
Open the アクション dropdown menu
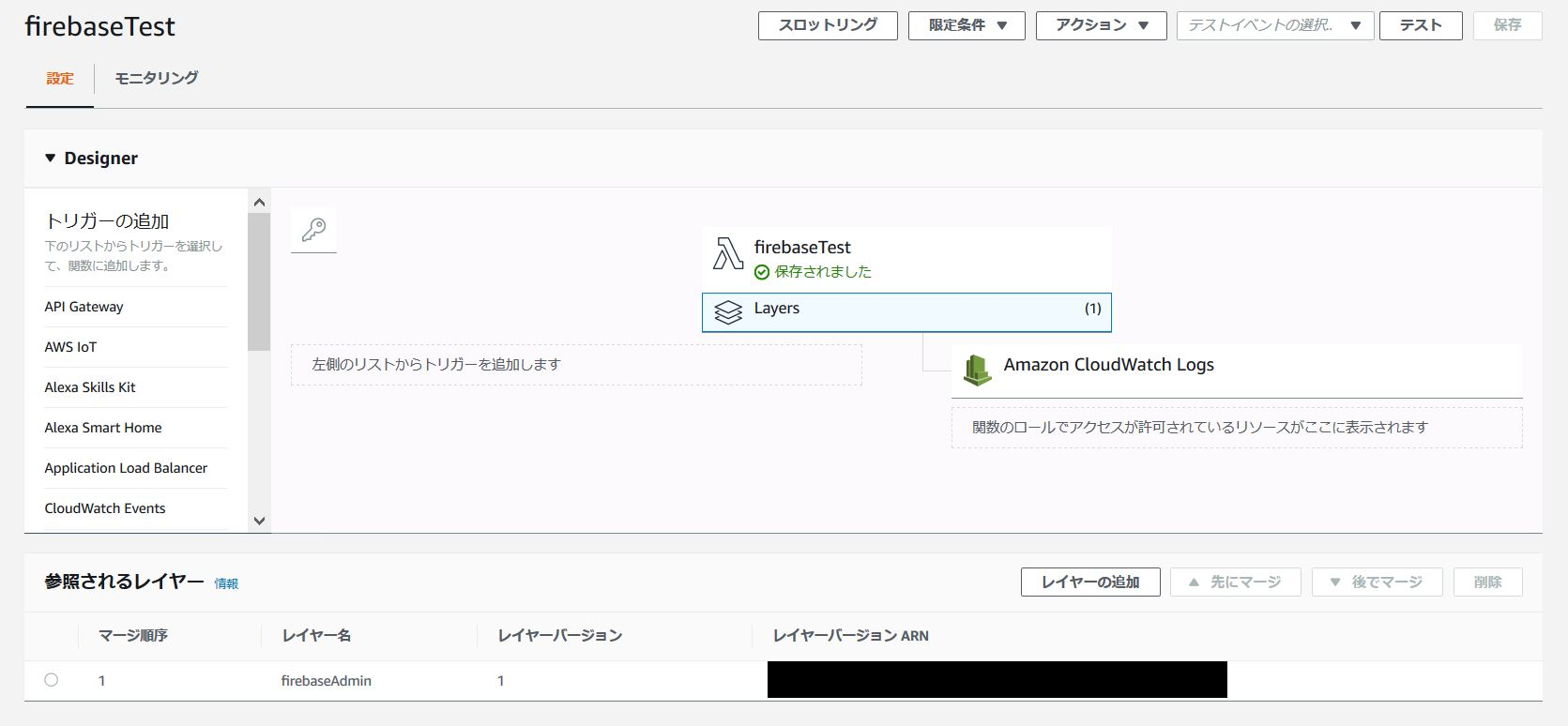(x=1102, y=25)
